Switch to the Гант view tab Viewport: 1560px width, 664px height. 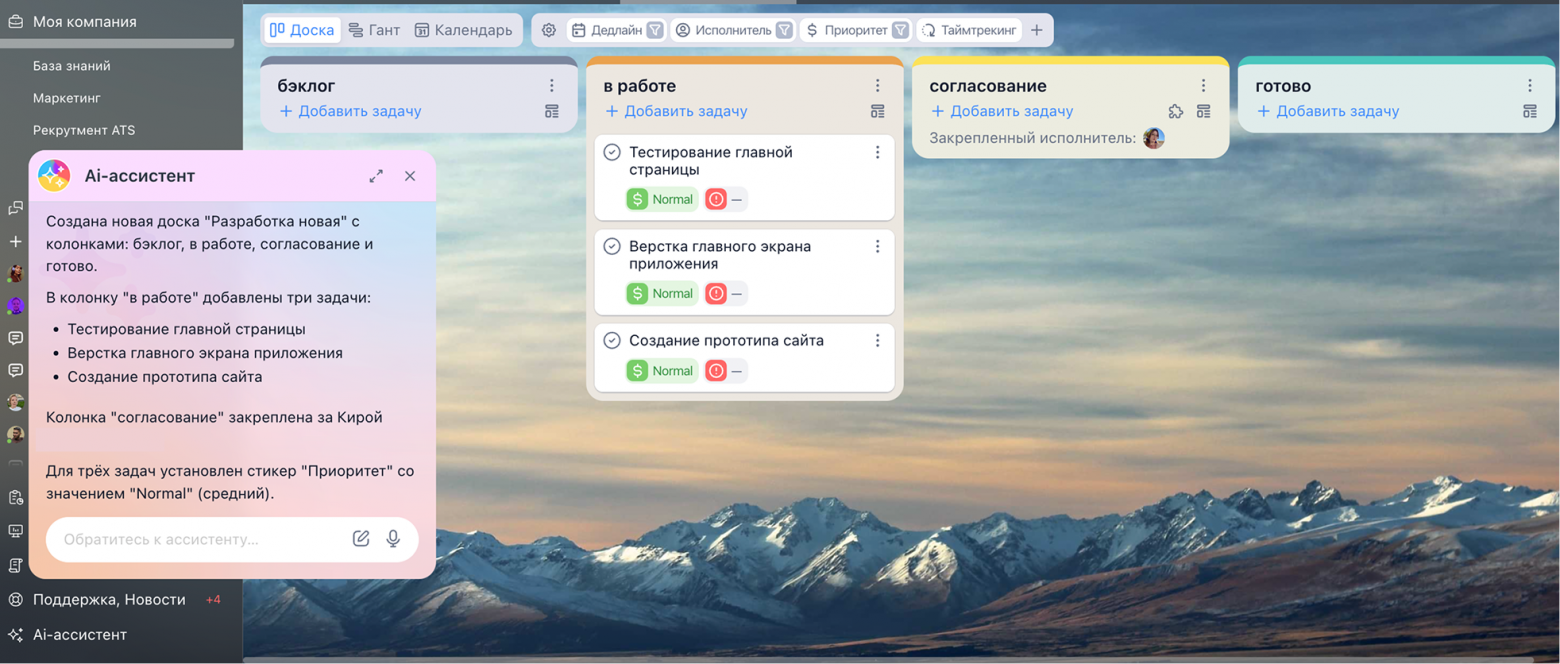click(374, 30)
